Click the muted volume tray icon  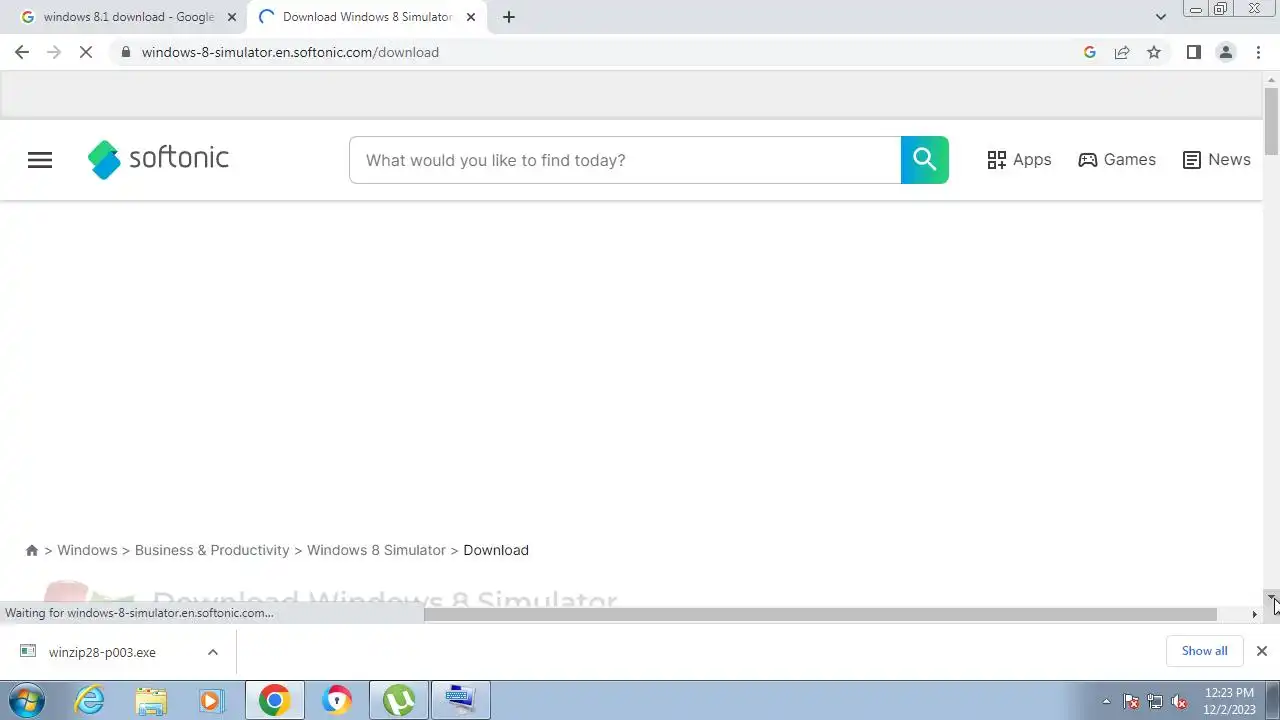tap(1180, 701)
